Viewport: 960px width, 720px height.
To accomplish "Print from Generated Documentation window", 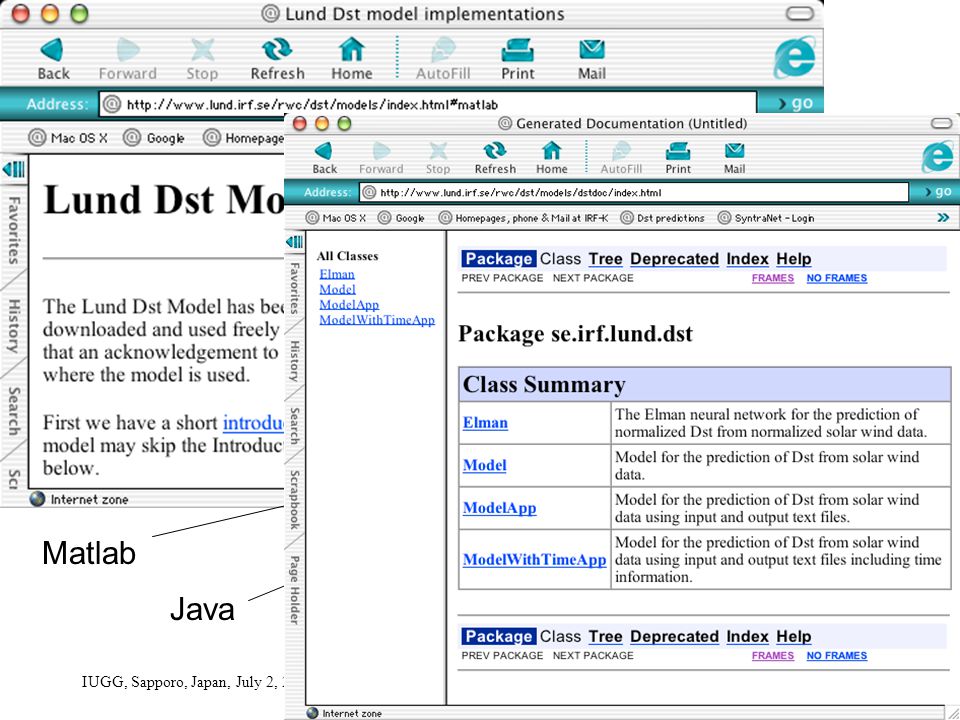I will (x=678, y=159).
